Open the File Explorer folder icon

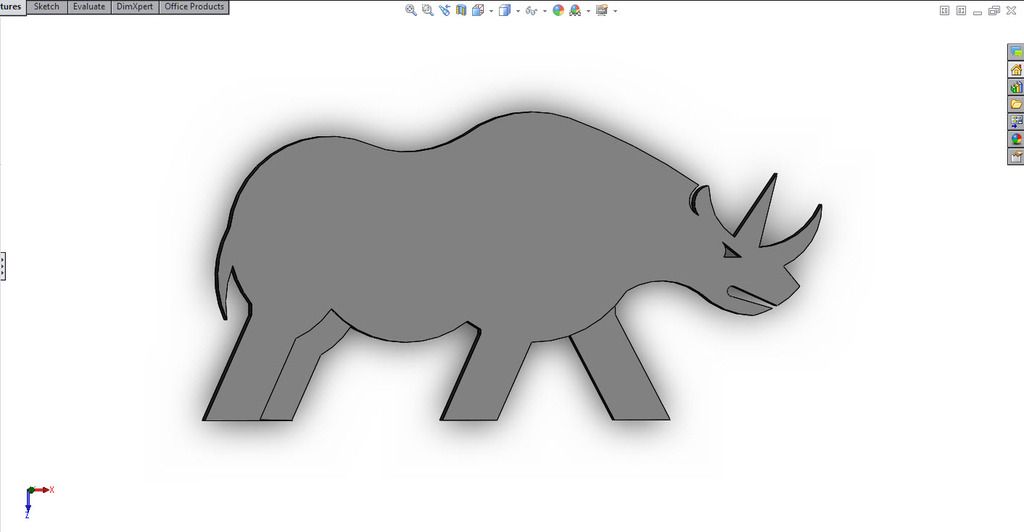1016,104
